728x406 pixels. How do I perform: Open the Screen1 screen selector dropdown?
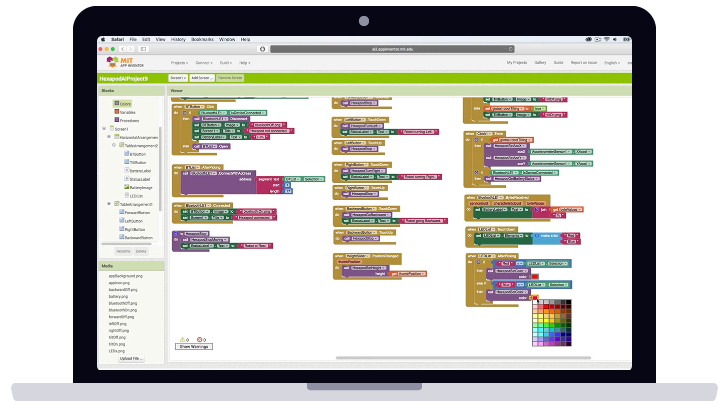click(x=178, y=78)
